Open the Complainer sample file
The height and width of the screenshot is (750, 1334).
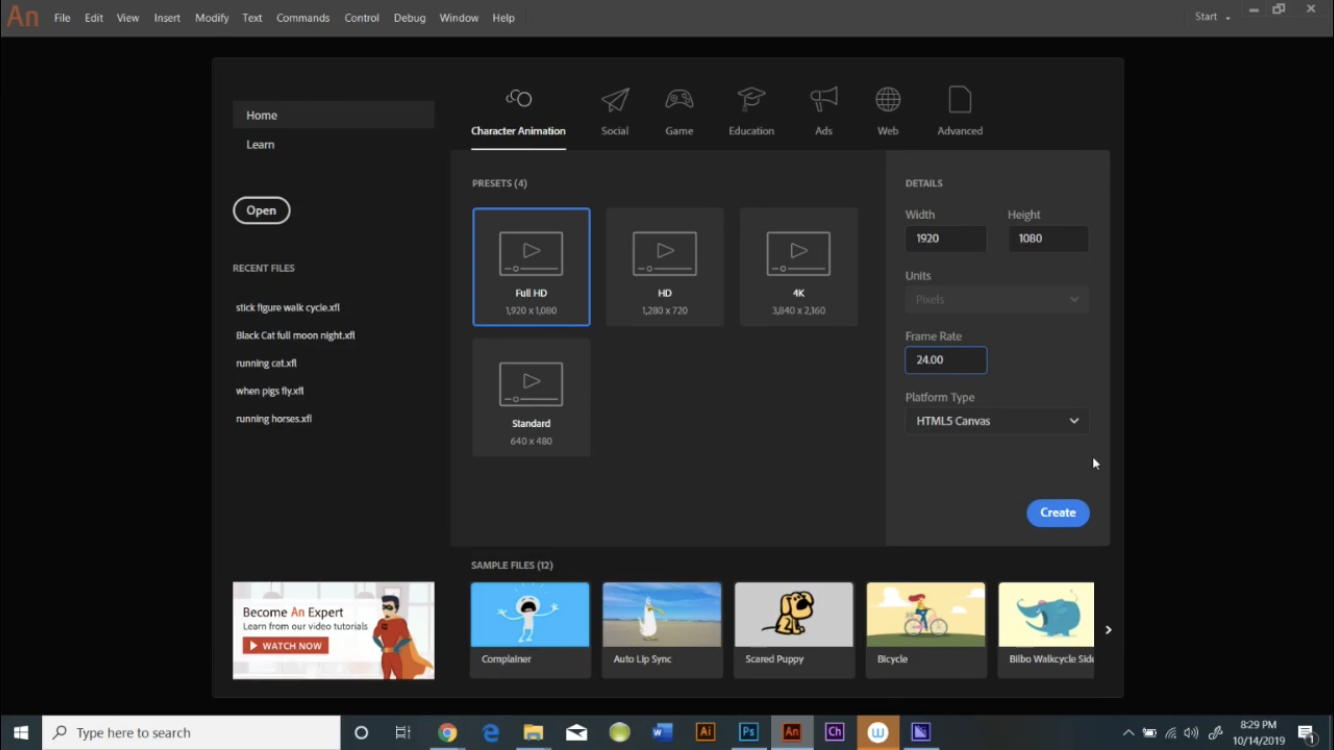coord(530,630)
